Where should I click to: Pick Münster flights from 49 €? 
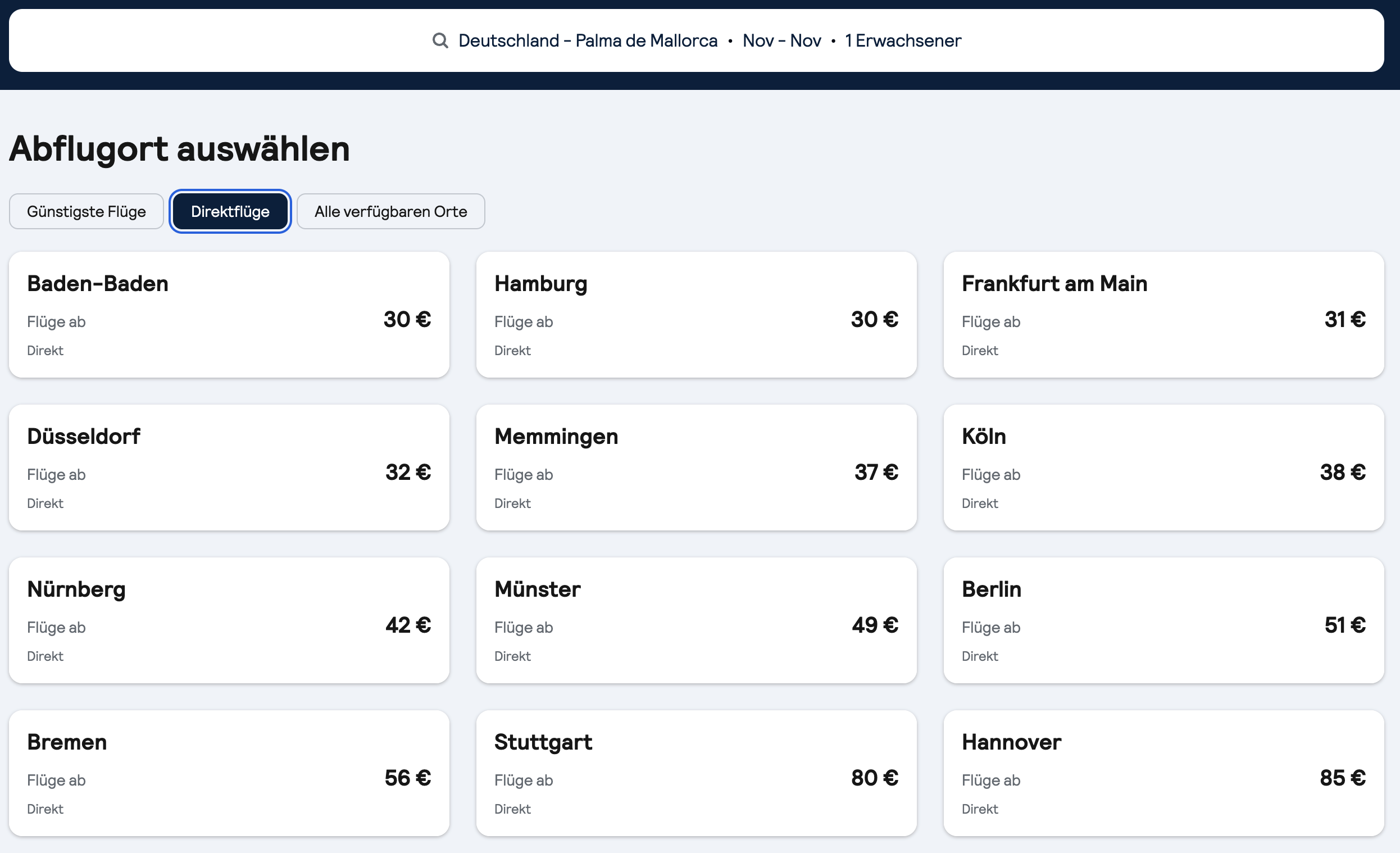[x=696, y=620]
